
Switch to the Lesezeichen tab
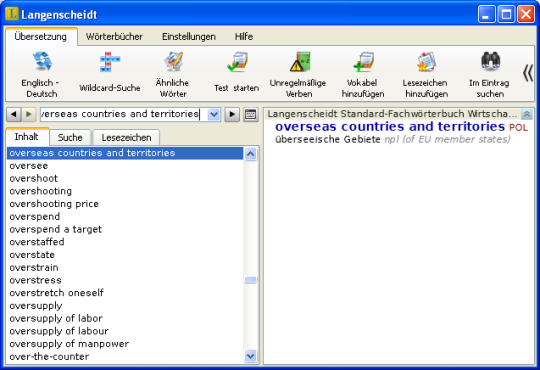point(126,138)
